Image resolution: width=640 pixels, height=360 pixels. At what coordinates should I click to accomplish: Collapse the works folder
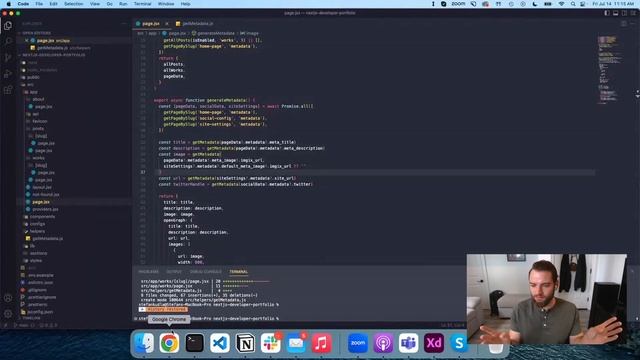[37, 158]
